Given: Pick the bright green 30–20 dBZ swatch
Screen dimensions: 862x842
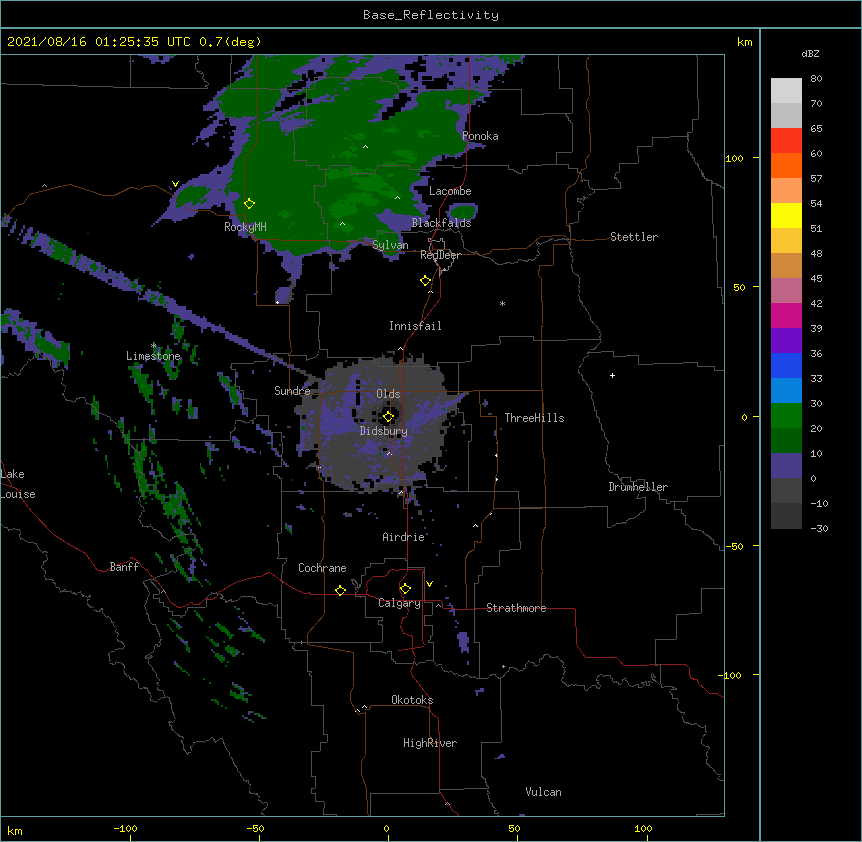Looking at the screenshot, I should [x=786, y=416].
